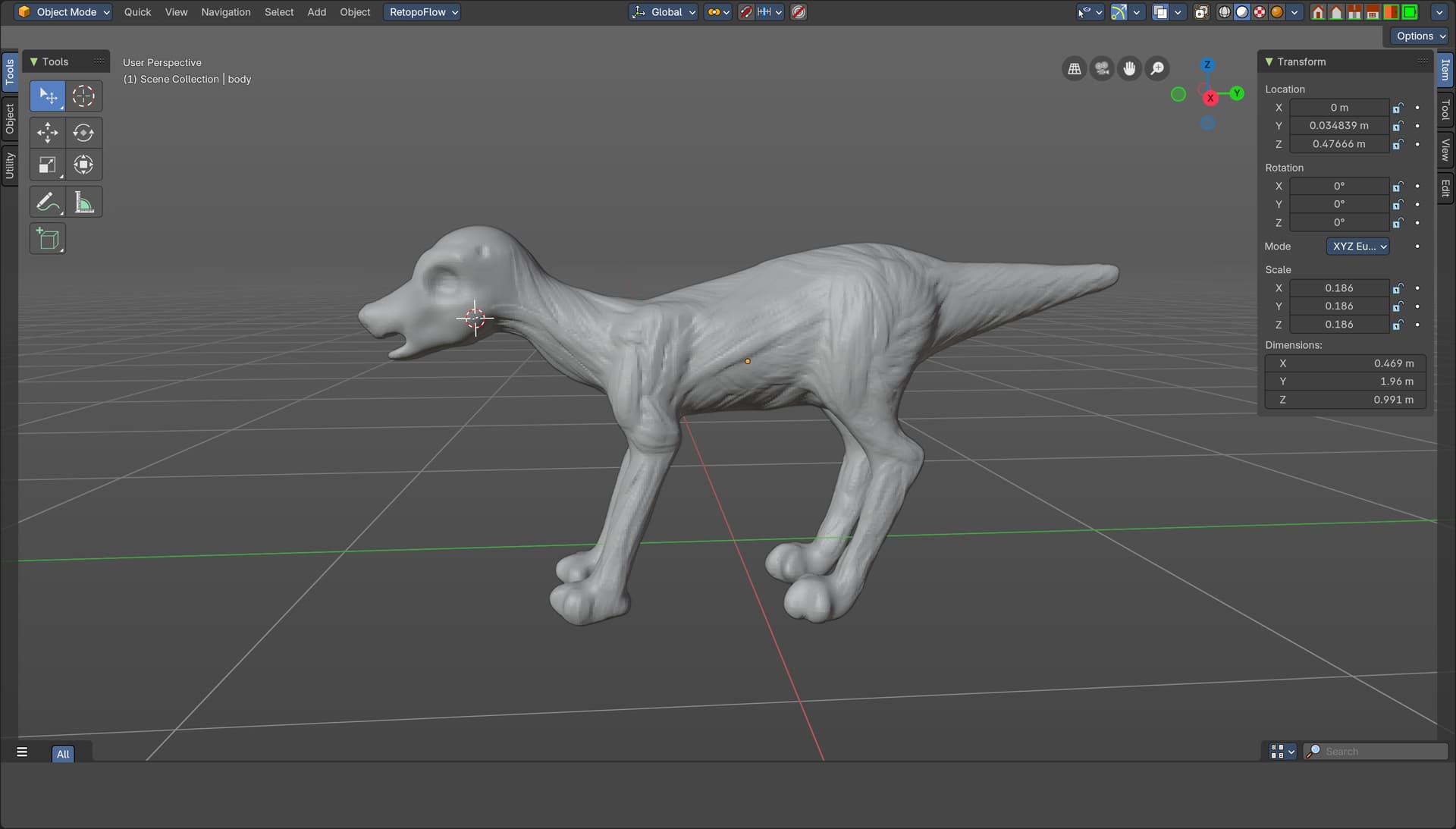1456x829 pixels.
Task: Click the RetopoFlow button
Action: tap(422, 12)
